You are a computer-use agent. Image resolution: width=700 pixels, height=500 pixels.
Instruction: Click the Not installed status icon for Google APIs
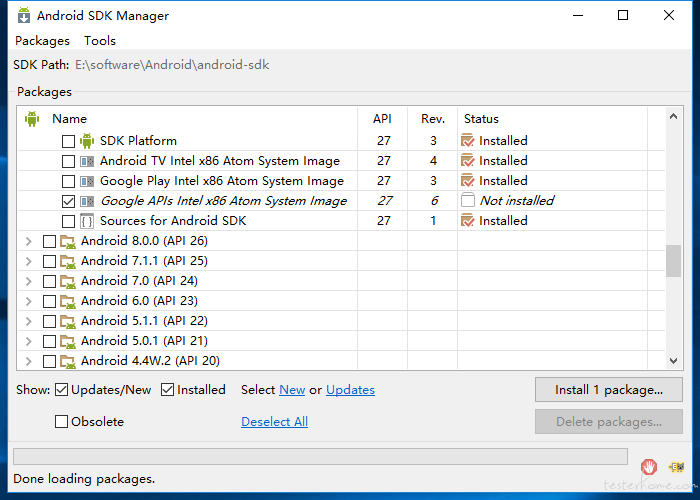click(x=468, y=200)
